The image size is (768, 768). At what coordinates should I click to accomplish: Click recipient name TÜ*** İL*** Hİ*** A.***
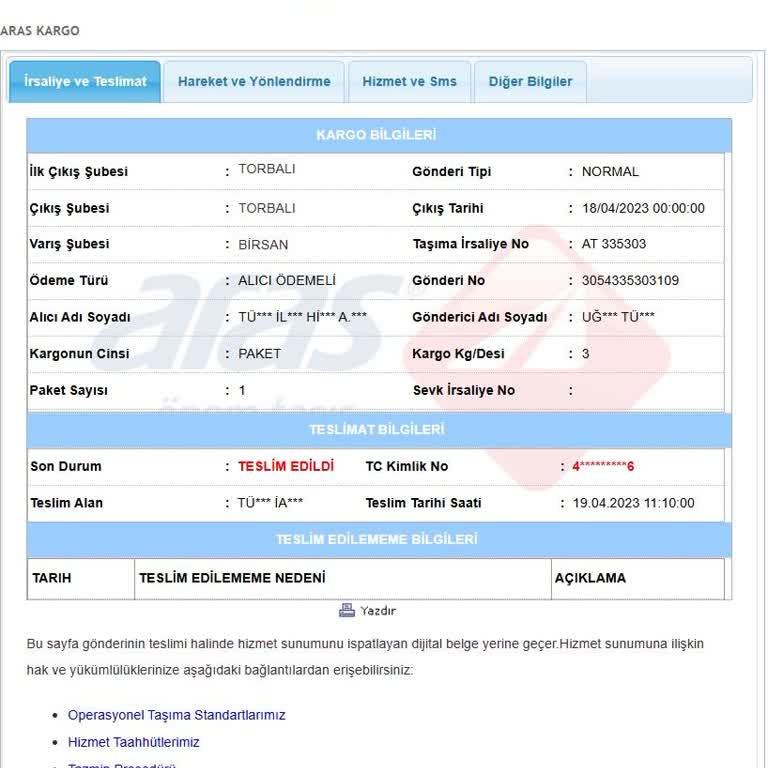coord(302,317)
